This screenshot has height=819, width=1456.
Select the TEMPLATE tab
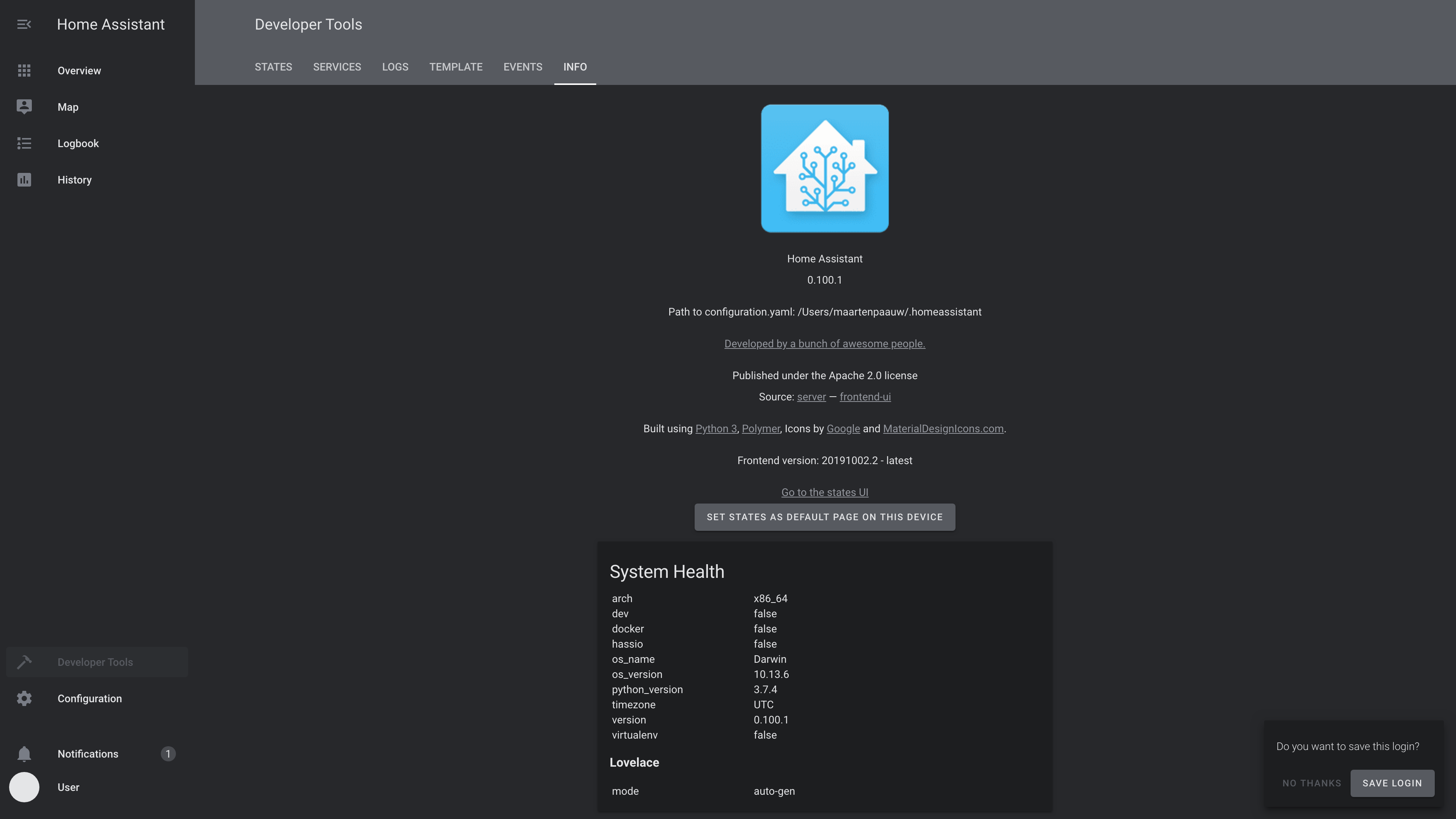tap(456, 67)
